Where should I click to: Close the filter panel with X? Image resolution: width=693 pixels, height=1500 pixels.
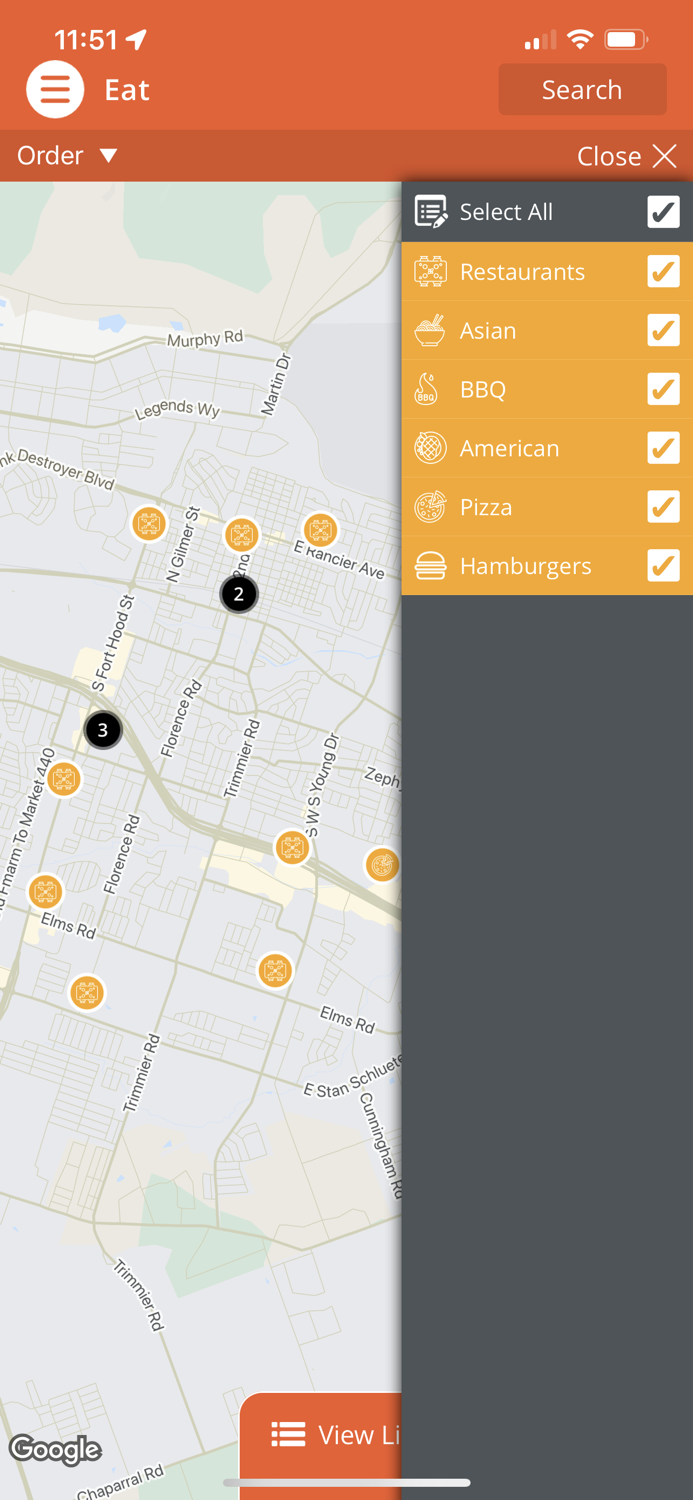(665, 156)
